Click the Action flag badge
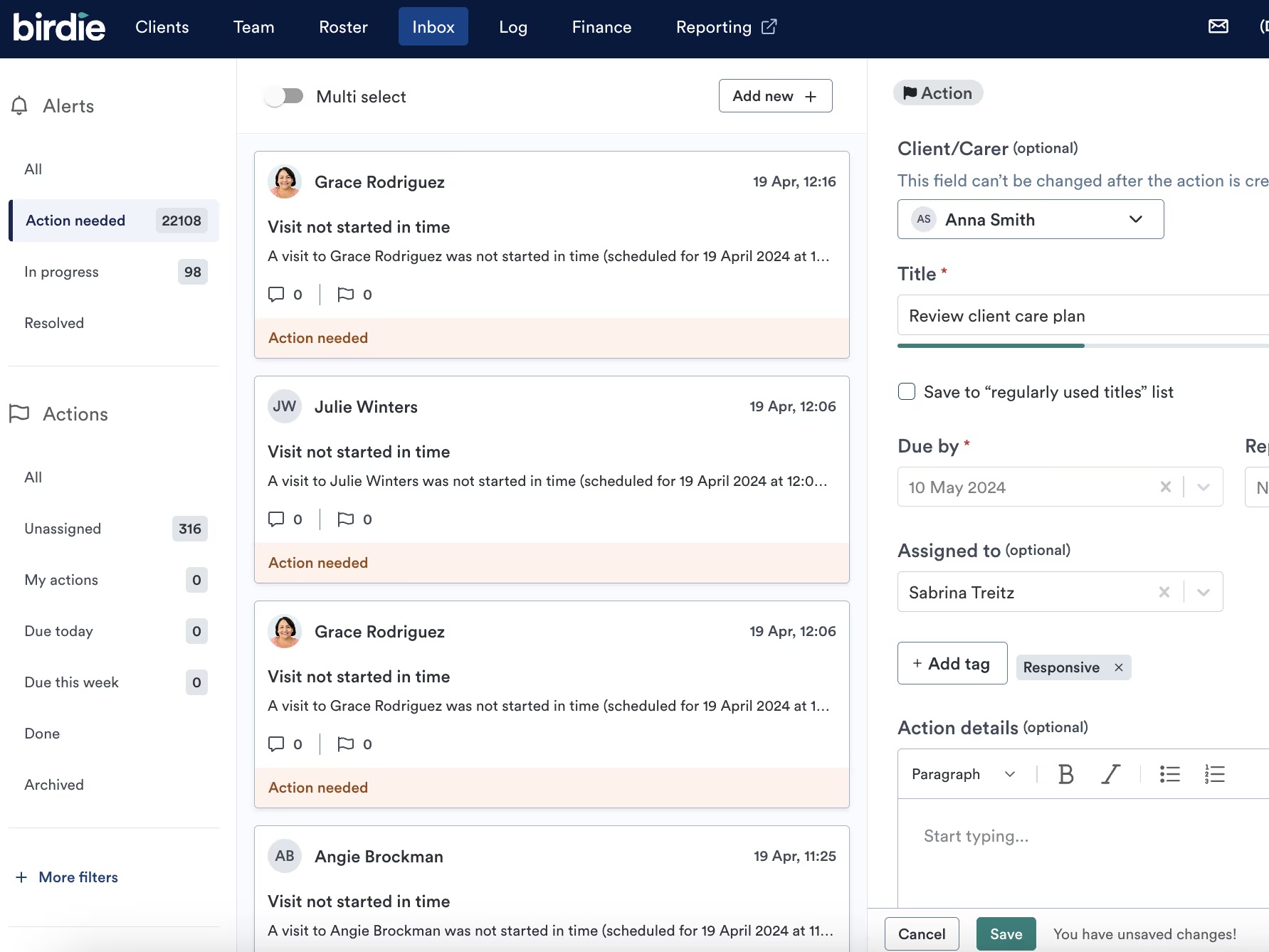This screenshot has width=1269, height=952. click(937, 93)
